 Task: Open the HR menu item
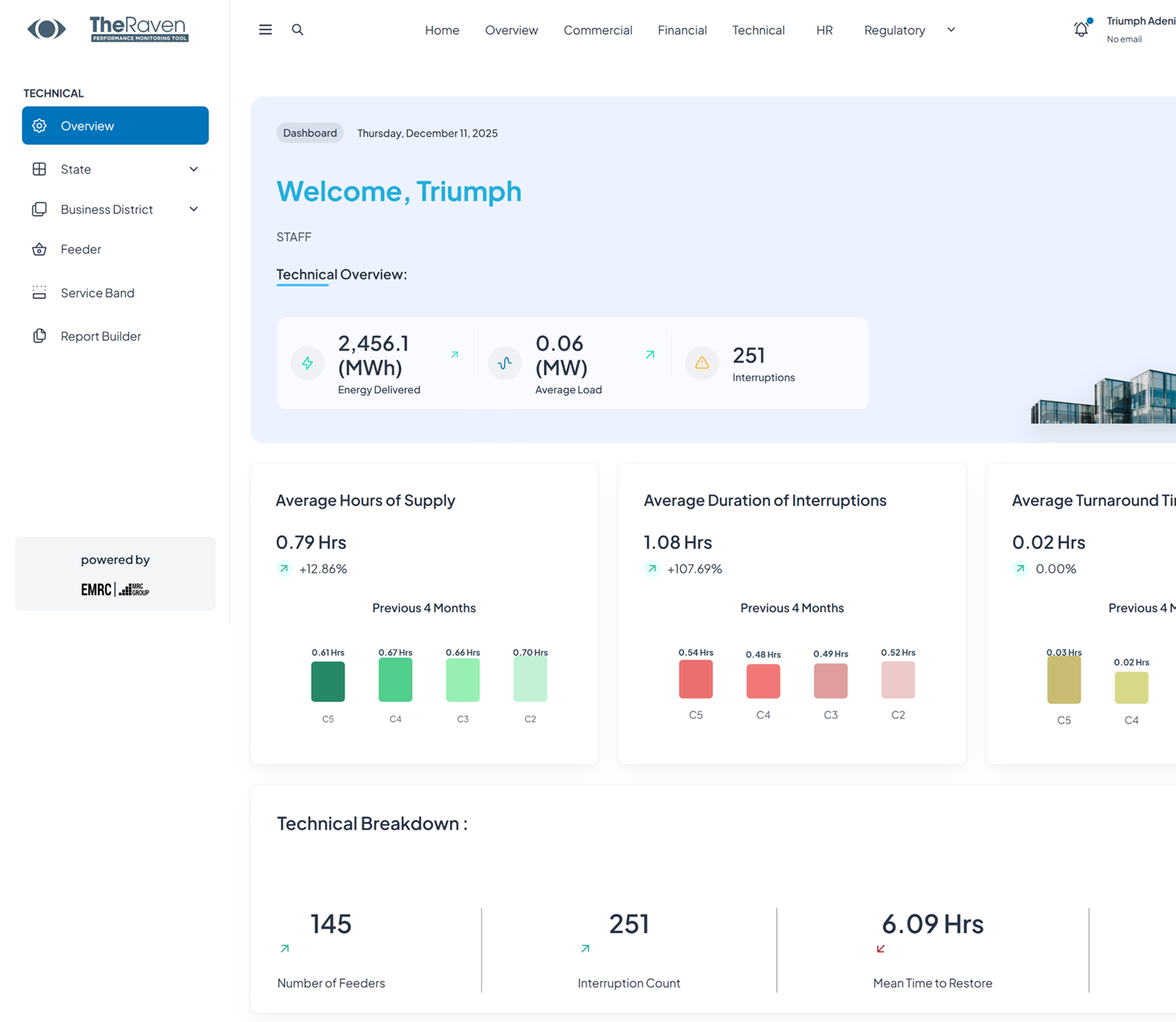pyautogui.click(x=825, y=30)
